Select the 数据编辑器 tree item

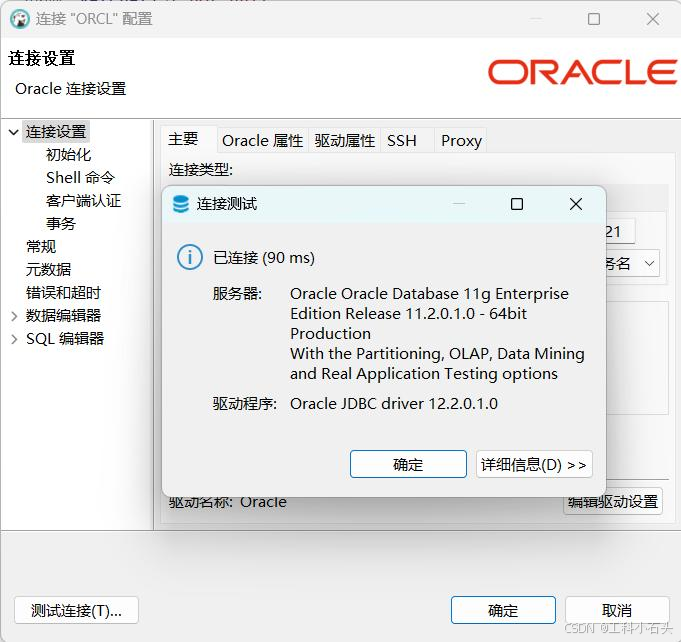(63, 316)
